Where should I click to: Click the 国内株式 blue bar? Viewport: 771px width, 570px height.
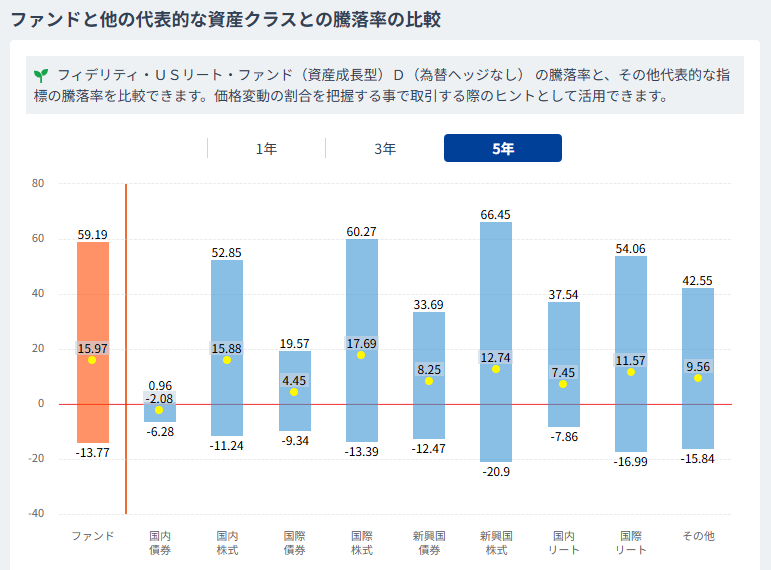tap(227, 348)
